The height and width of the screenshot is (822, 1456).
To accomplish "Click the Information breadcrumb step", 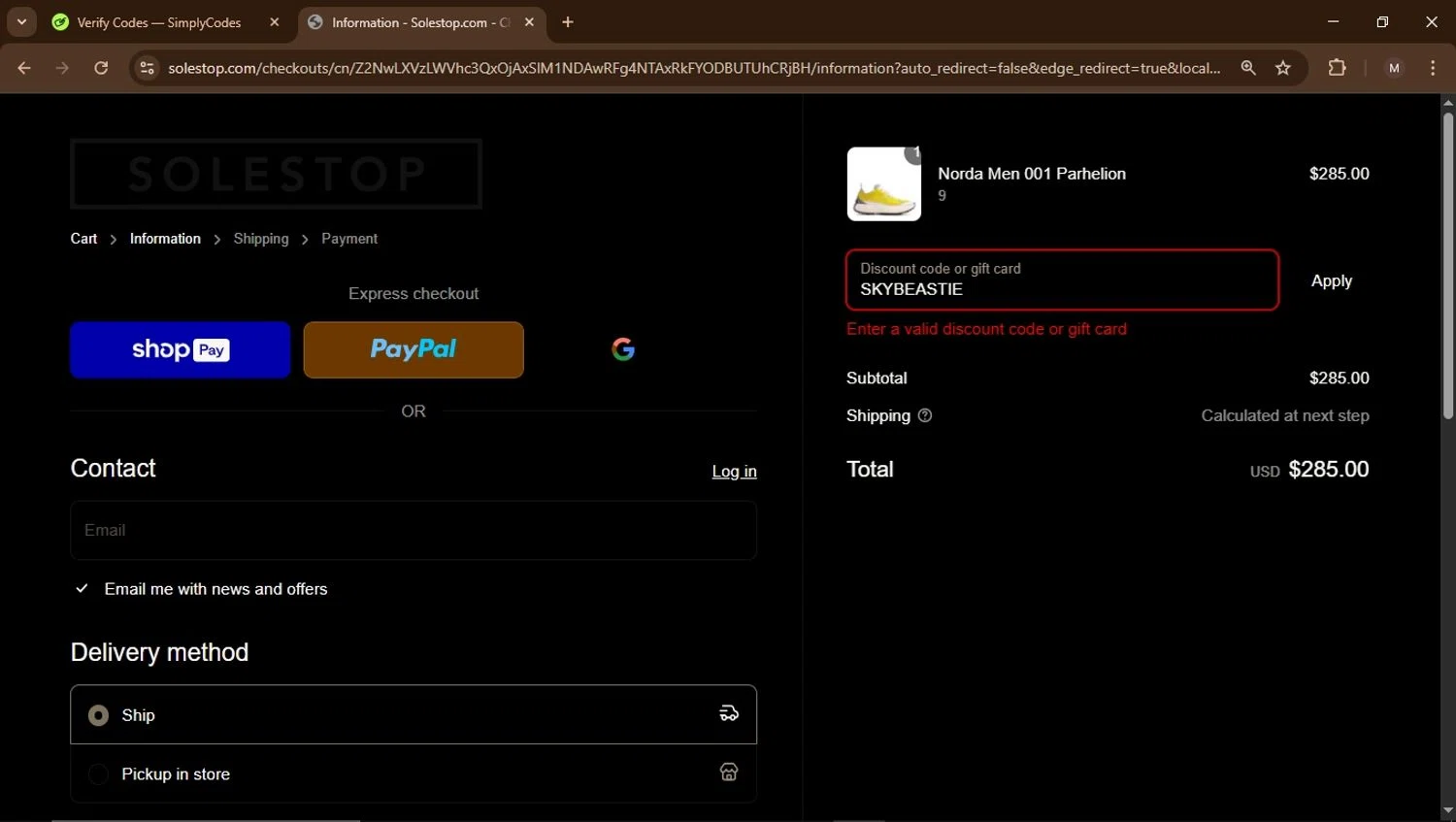I will point(165,239).
